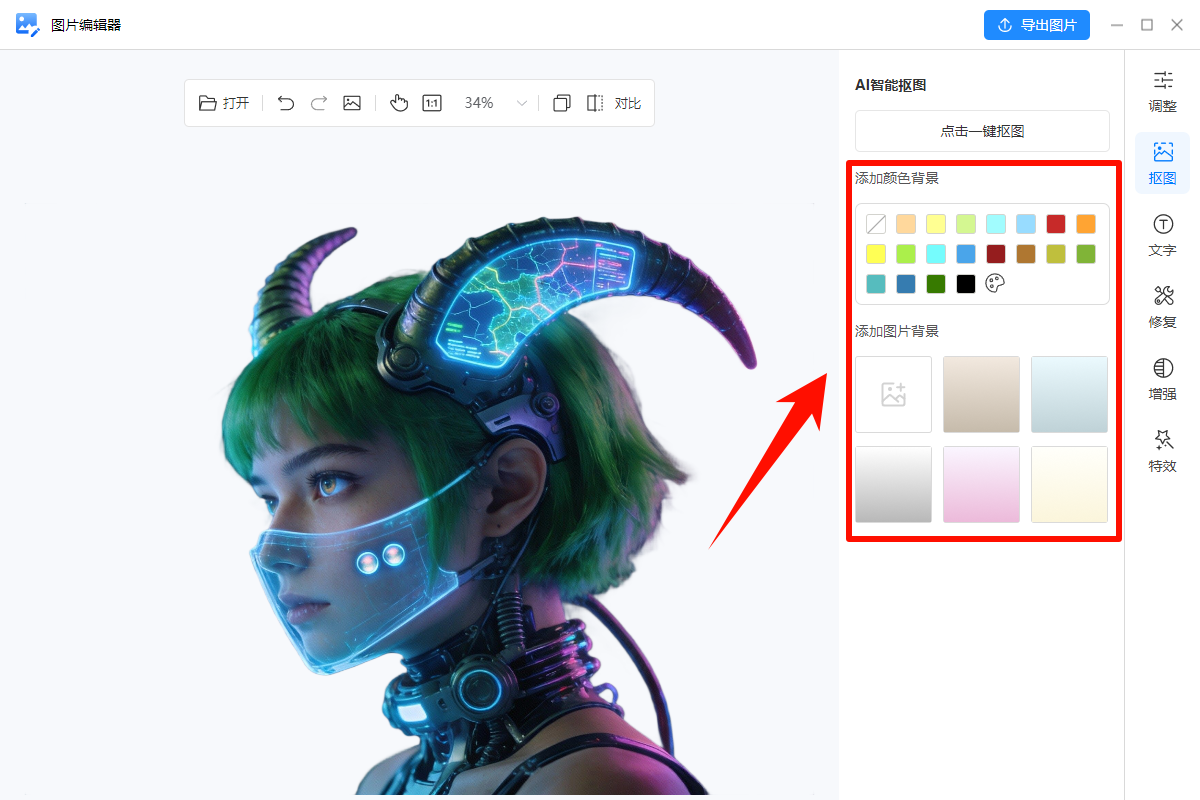Viewport: 1200px width, 800px height.
Task: Open the custom color palette picker
Action: pos(995,284)
